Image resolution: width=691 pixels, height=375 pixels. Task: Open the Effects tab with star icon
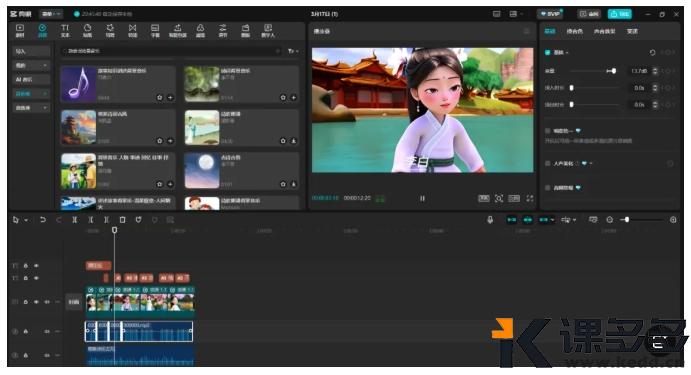coord(110,30)
